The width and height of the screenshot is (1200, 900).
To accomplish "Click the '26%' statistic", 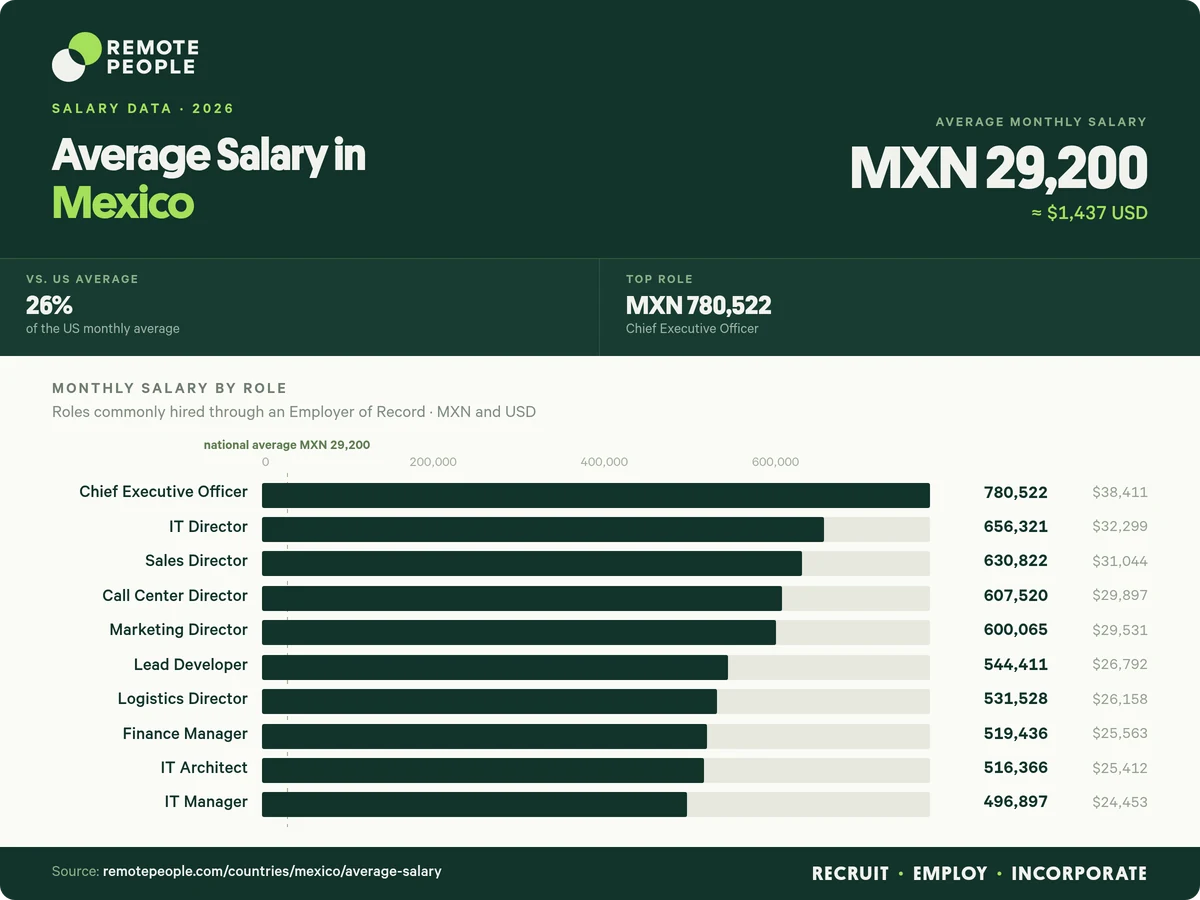I will pos(49,305).
